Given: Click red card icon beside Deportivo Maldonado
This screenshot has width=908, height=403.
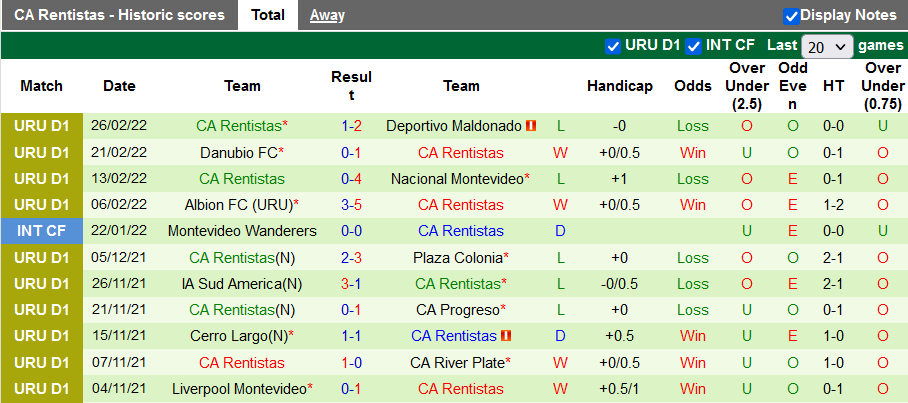Looking at the screenshot, I should click(532, 126).
